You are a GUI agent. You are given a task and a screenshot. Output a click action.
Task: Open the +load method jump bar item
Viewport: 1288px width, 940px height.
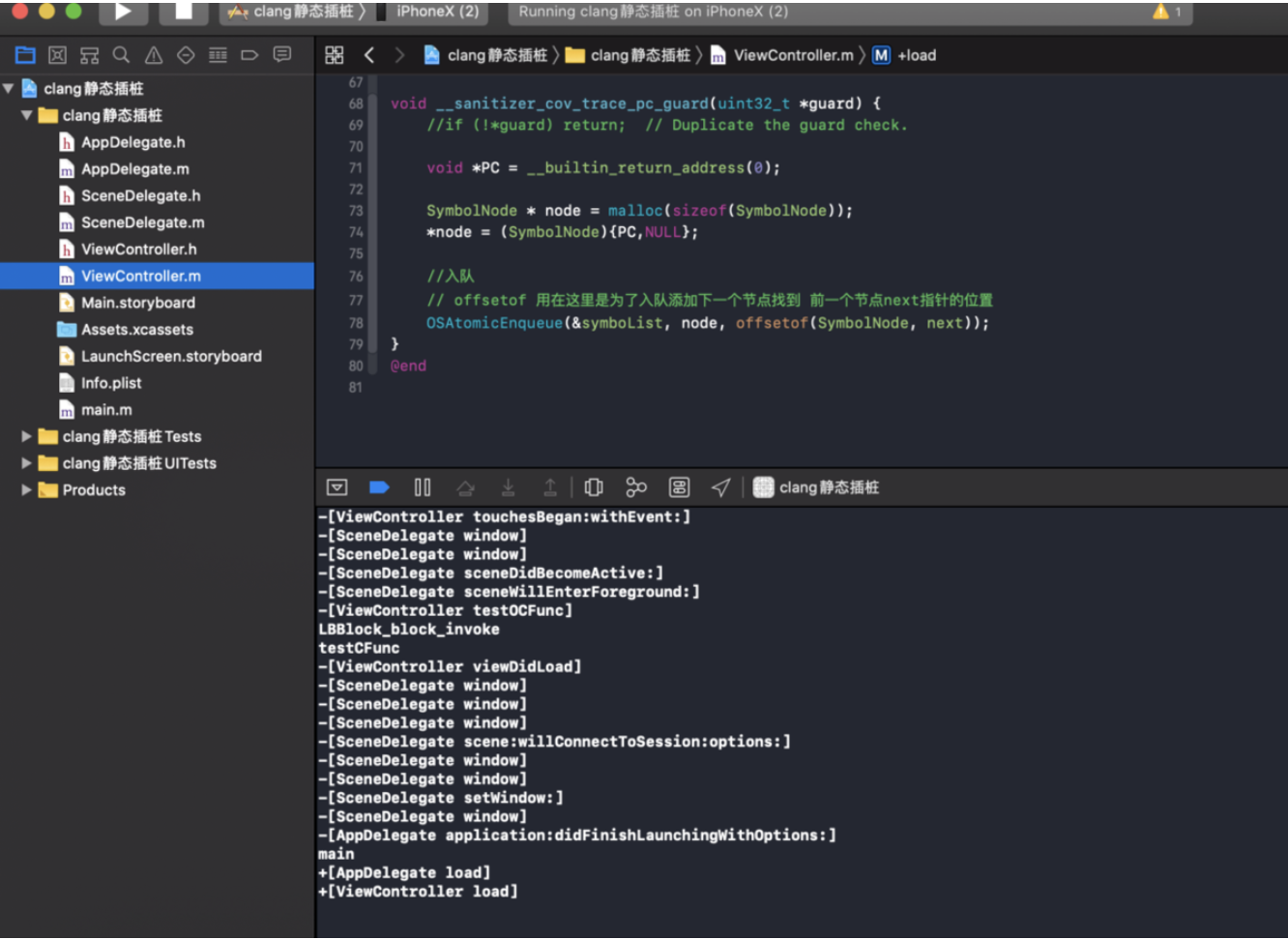(905, 55)
